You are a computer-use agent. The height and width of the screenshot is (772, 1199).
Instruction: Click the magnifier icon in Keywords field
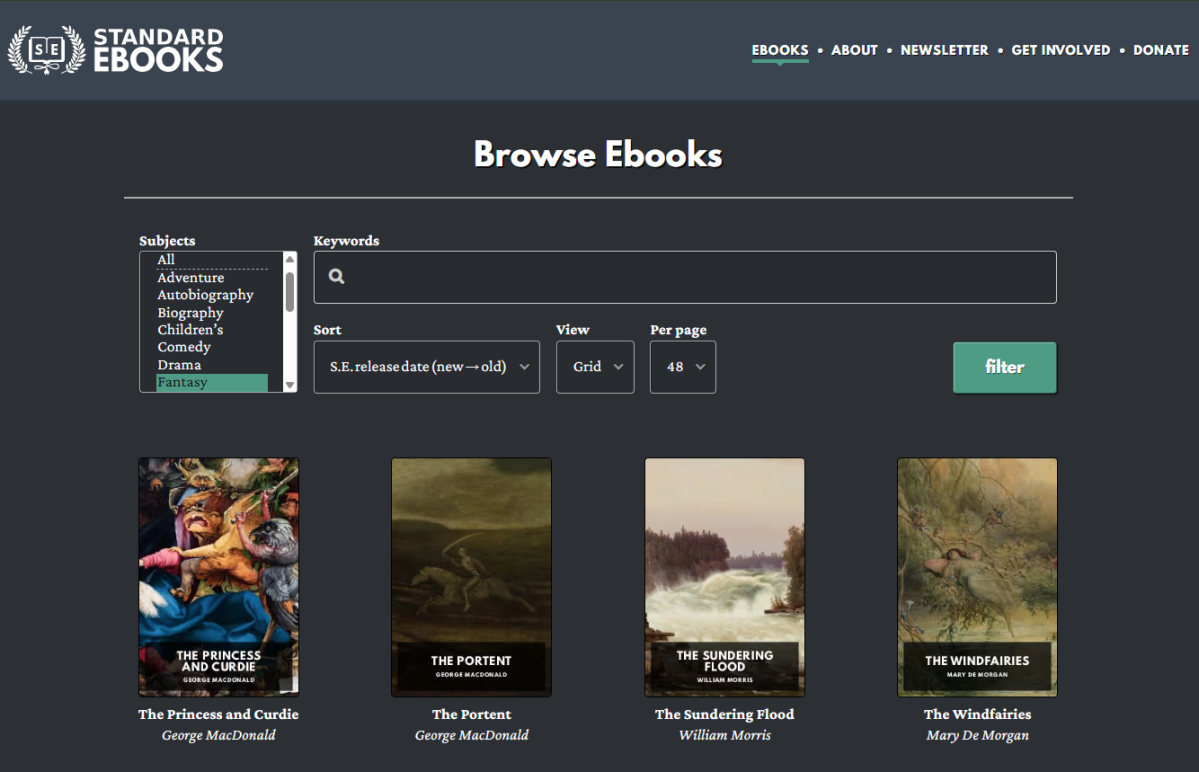click(x=336, y=277)
